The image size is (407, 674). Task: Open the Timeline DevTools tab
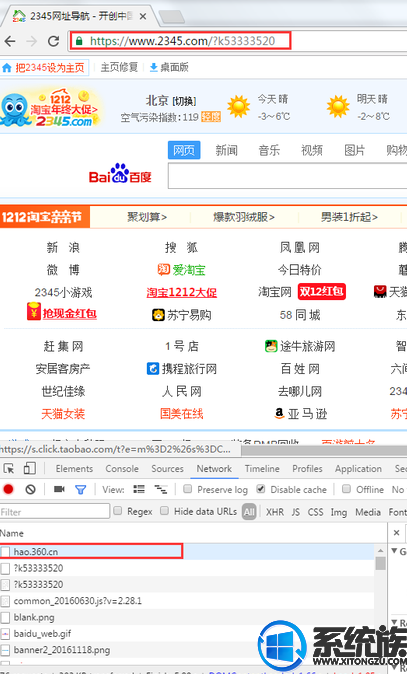(x=262, y=469)
